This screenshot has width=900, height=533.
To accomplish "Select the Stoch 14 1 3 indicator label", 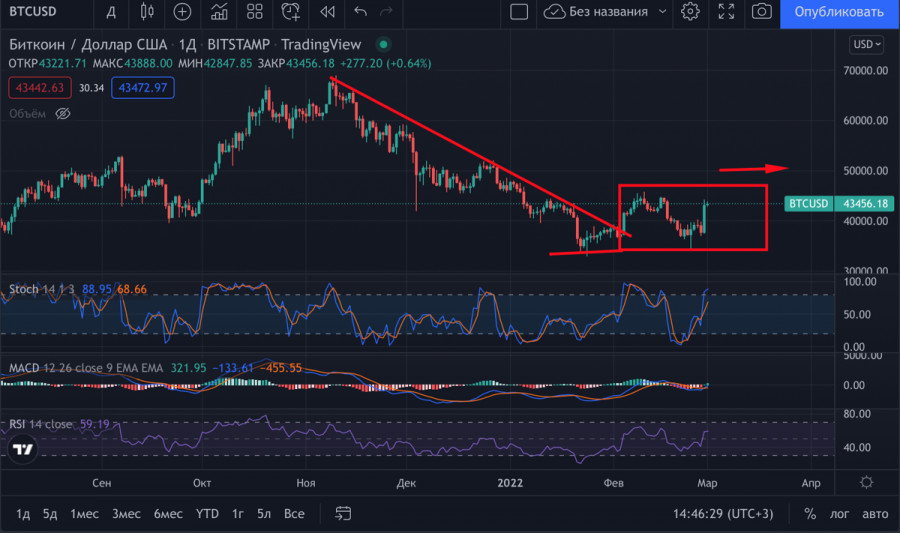I will 41,289.
